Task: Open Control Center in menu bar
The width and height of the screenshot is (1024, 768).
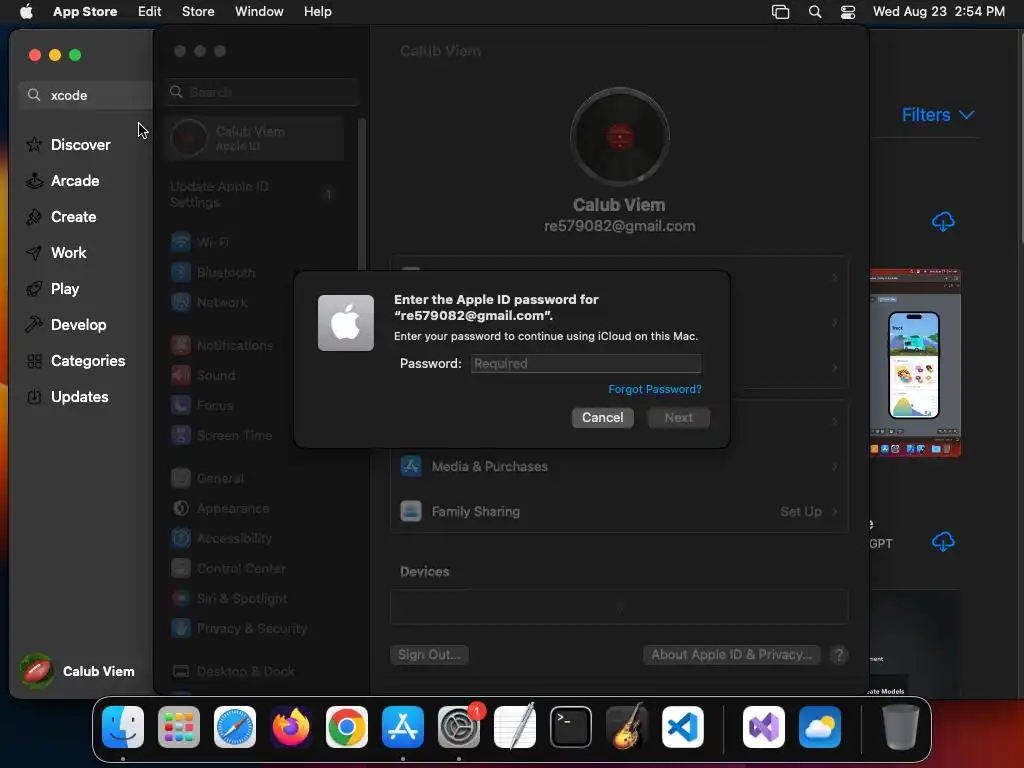Action: [x=848, y=12]
